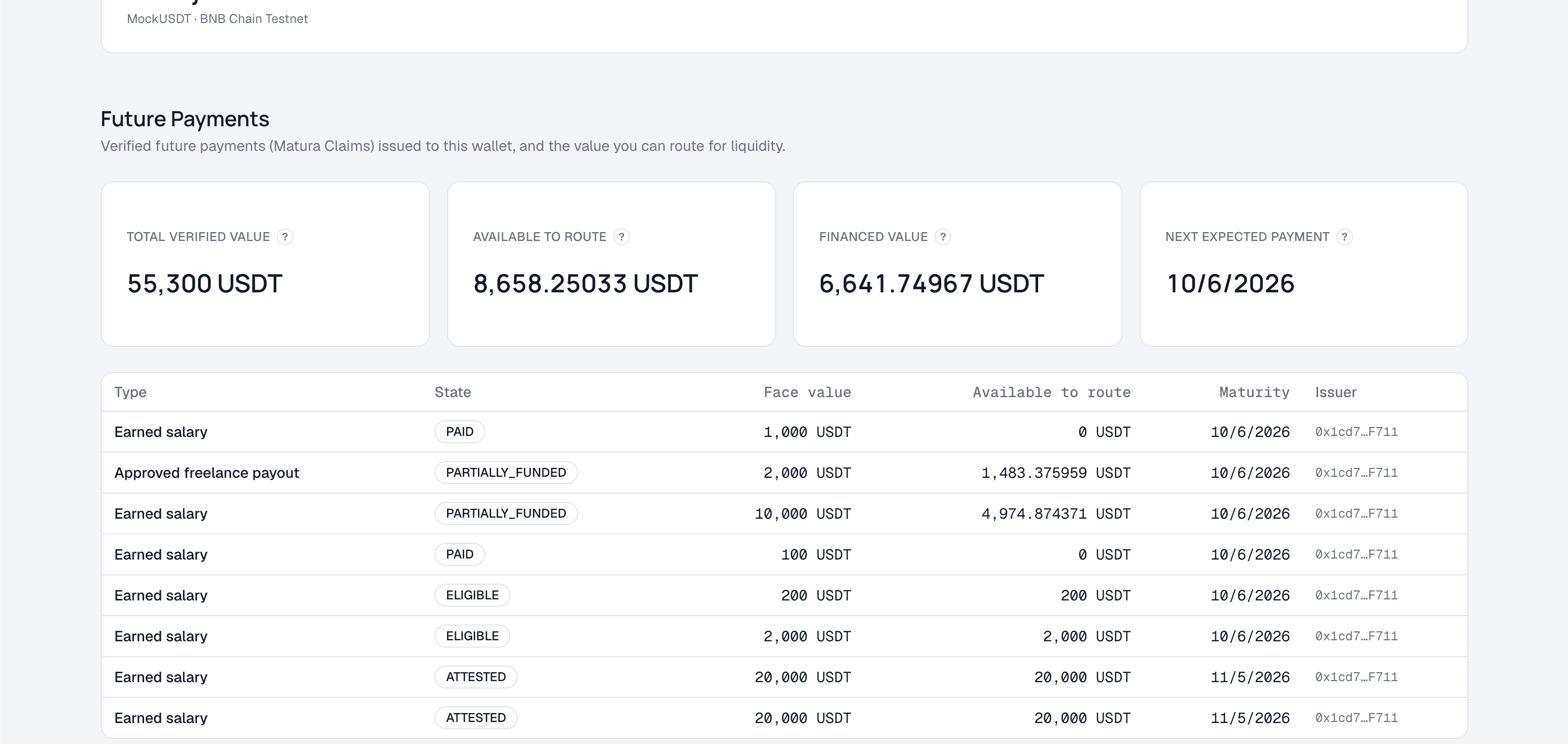Screen dimensions: 1568x744
Task: Open the Available to Route help tooltip
Action: (621, 237)
